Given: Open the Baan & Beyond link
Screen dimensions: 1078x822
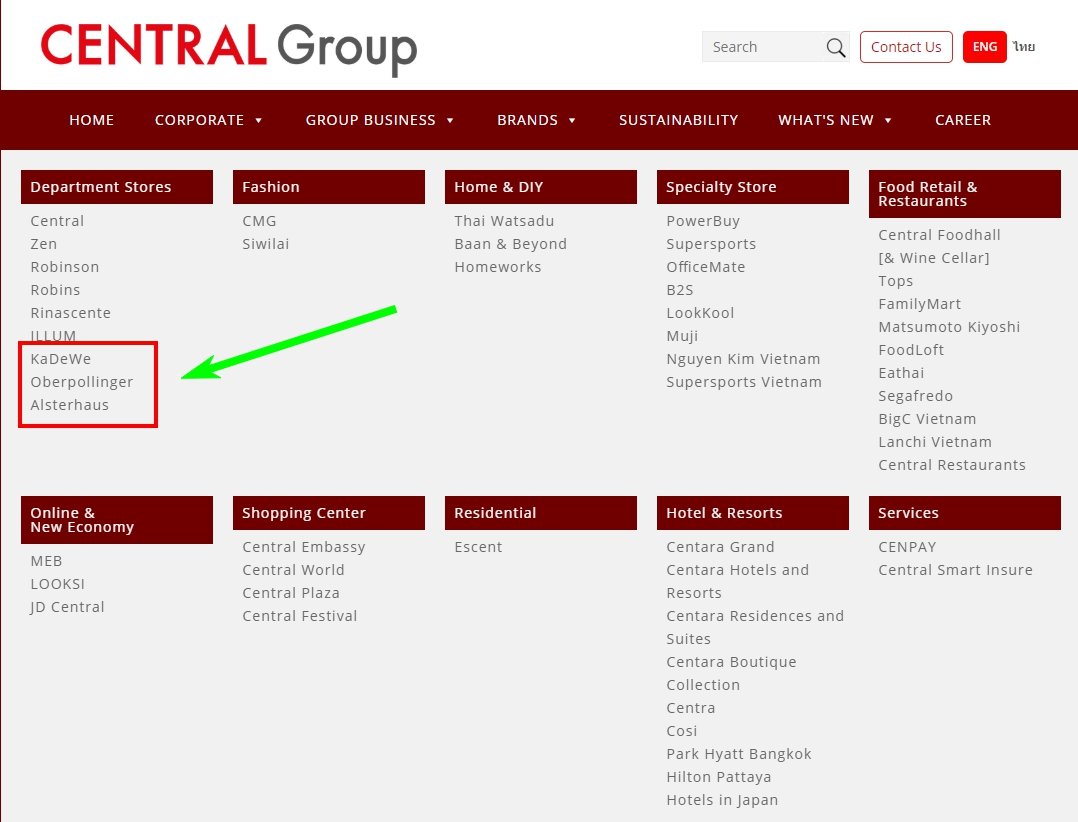Looking at the screenshot, I should click(x=511, y=244).
